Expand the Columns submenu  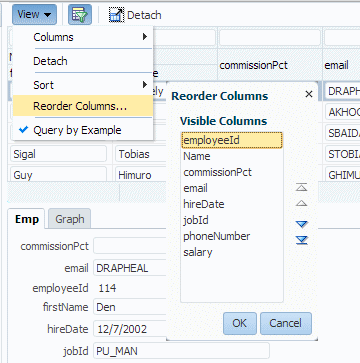[x=83, y=37]
